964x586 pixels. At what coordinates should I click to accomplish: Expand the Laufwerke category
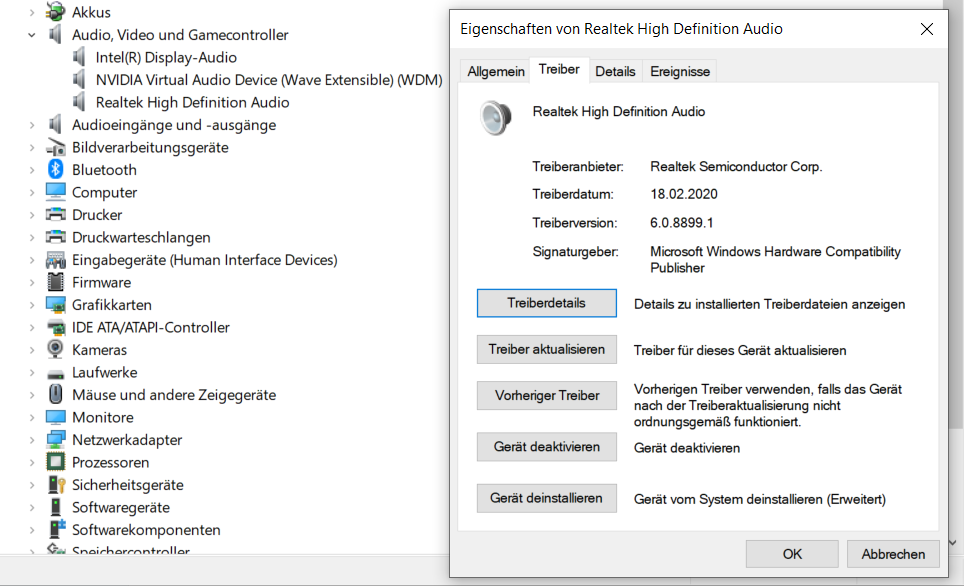32,373
